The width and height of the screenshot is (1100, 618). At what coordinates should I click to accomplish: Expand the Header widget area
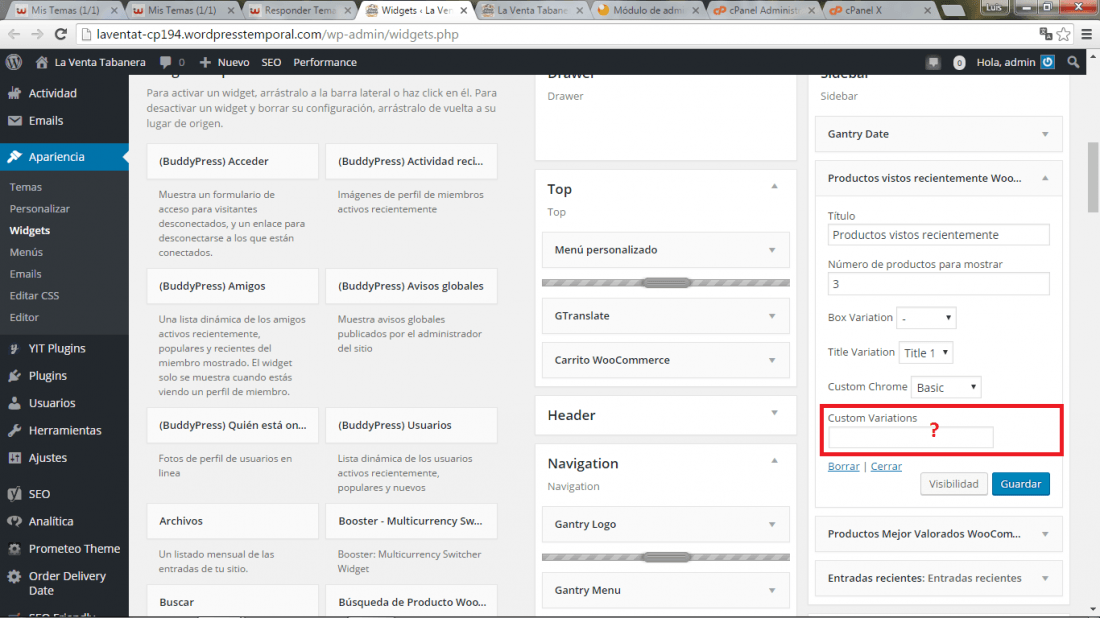click(x=774, y=413)
